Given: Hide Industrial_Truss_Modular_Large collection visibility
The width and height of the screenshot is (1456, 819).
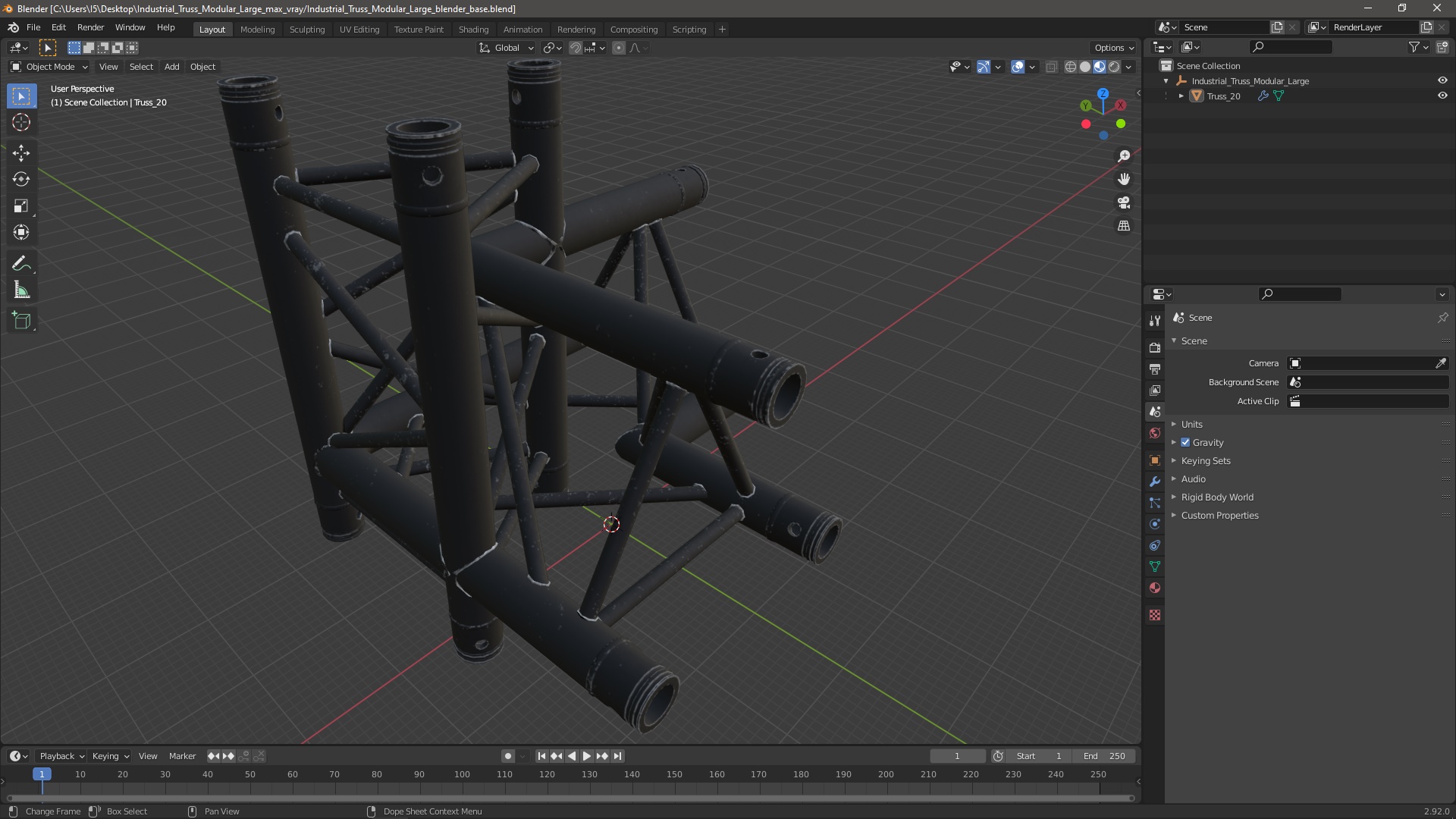Looking at the screenshot, I should click(1442, 80).
